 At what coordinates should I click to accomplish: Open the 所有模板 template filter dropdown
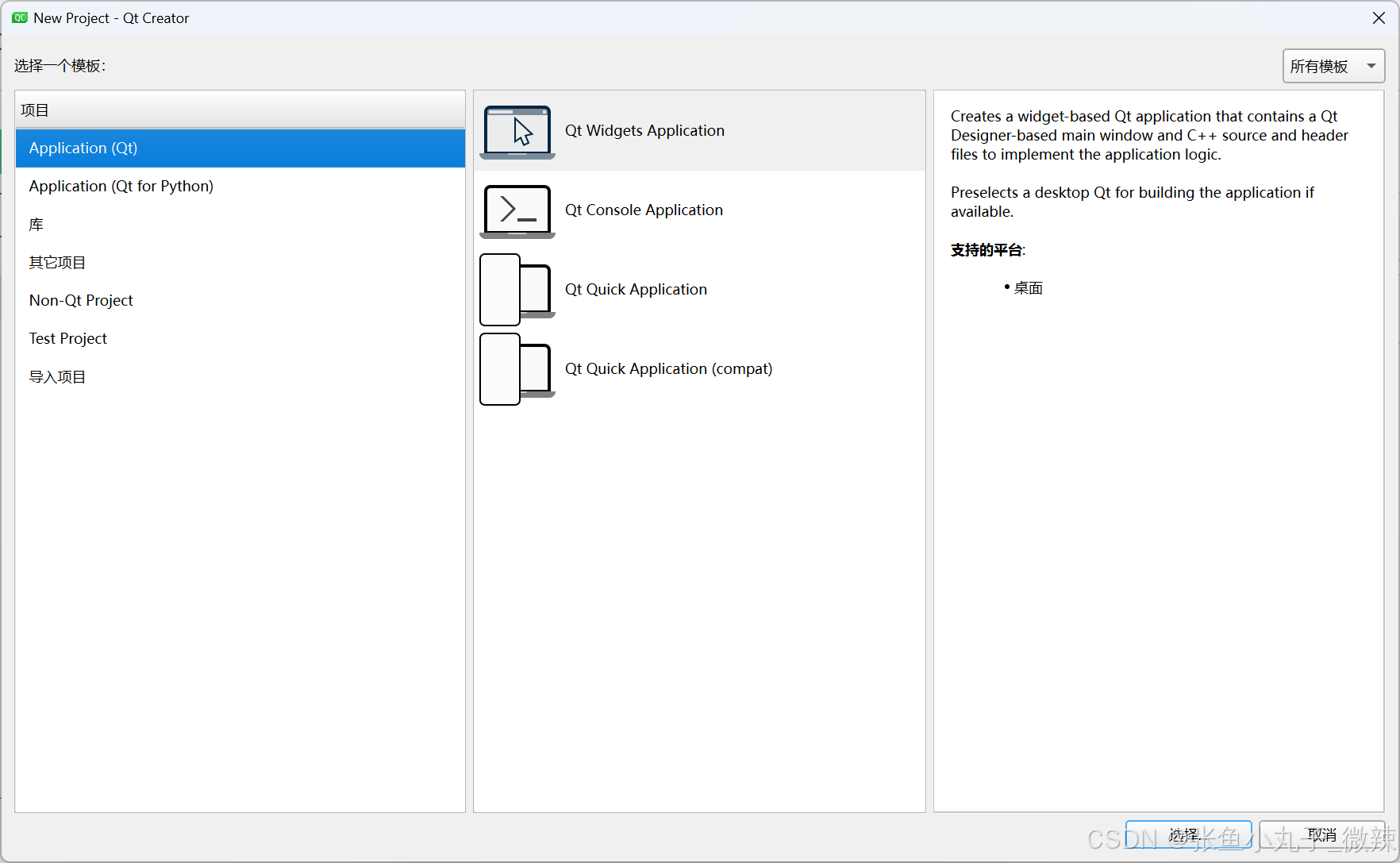click(x=1333, y=66)
